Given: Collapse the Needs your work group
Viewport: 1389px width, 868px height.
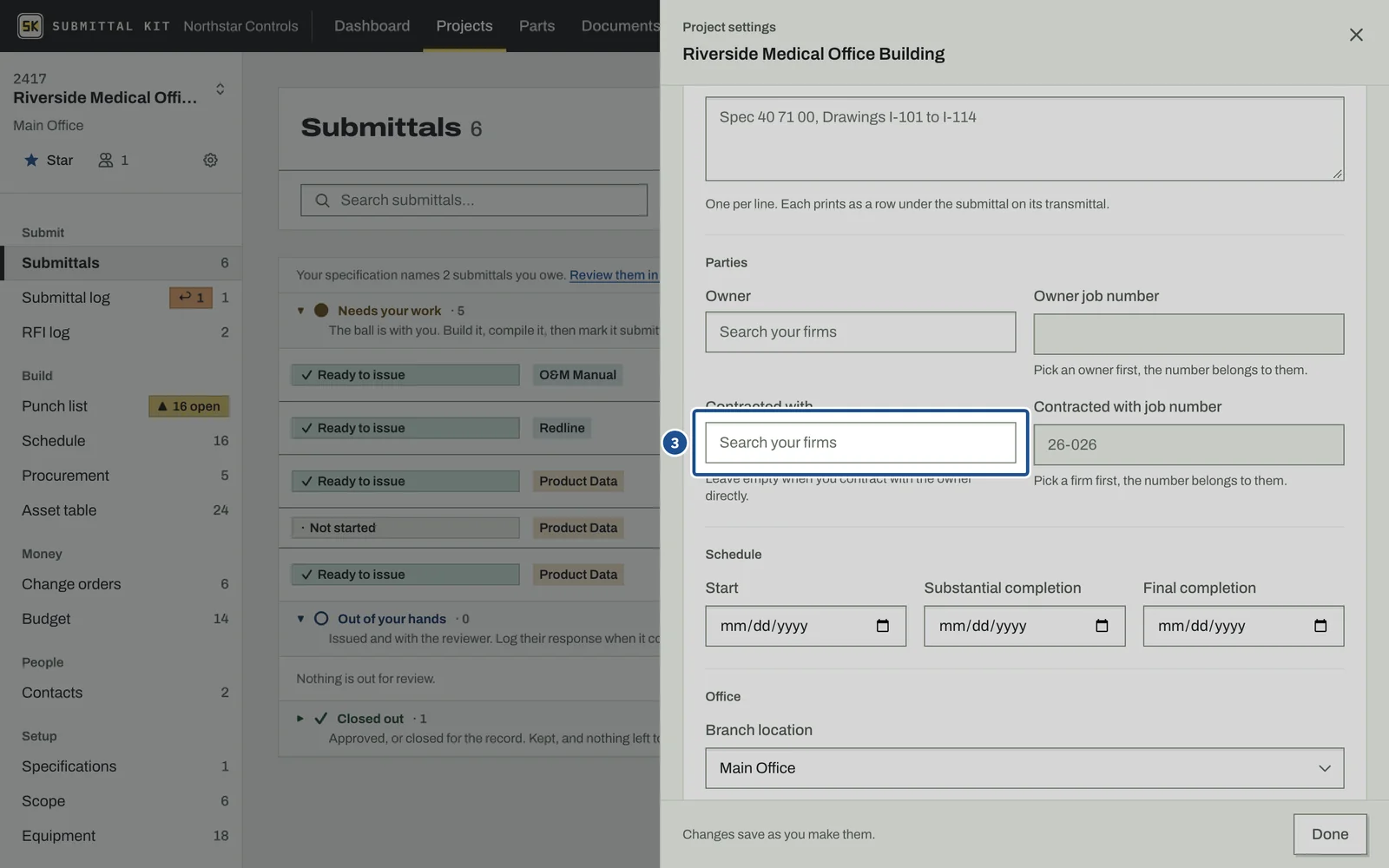Looking at the screenshot, I should click(x=300, y=311).
